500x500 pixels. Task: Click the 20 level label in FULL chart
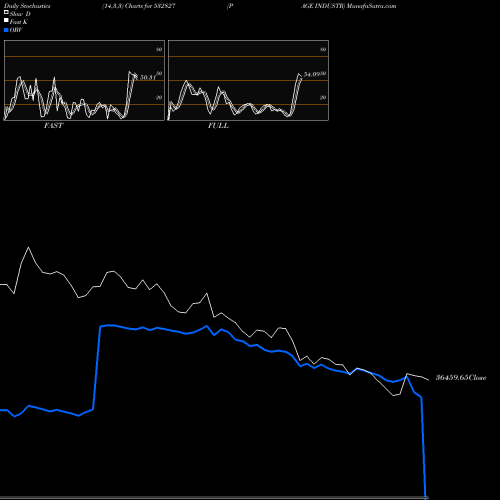[323, 97]
